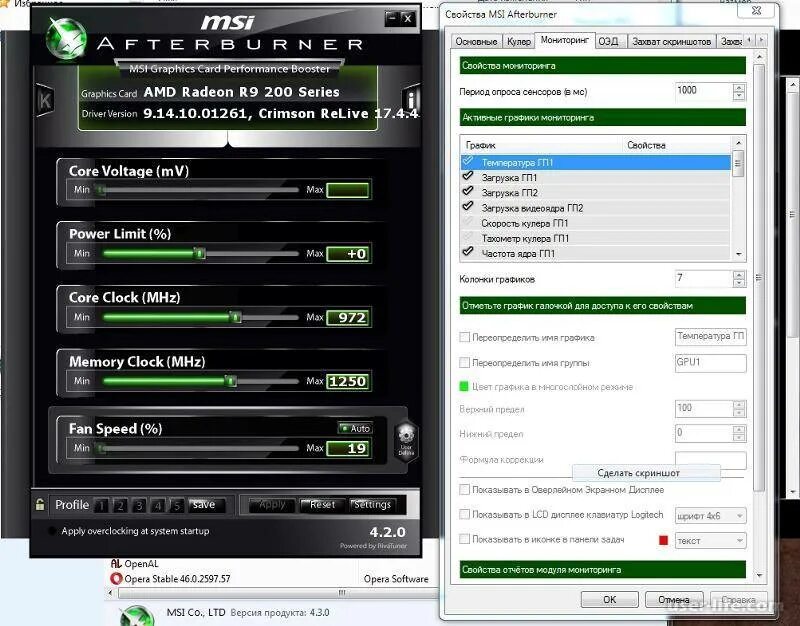Viewport: 800px width, 626px height.
Task: Click the User Define fan icon
Action: pos(406,441)
